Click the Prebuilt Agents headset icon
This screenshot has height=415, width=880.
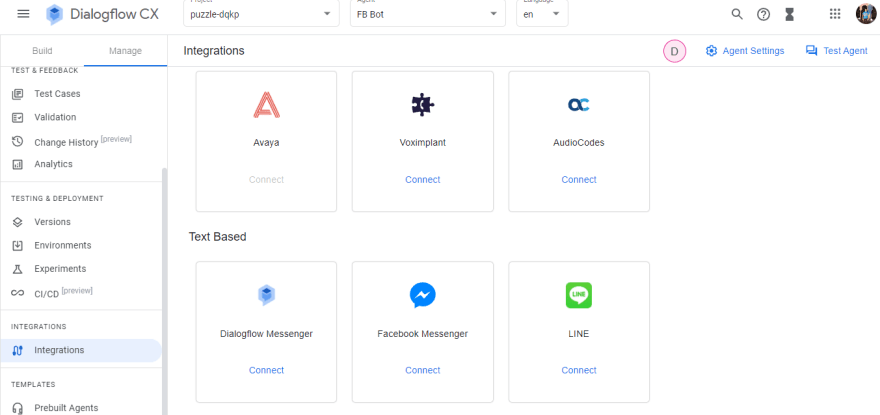pyautogui.click(x=17, y=408)
